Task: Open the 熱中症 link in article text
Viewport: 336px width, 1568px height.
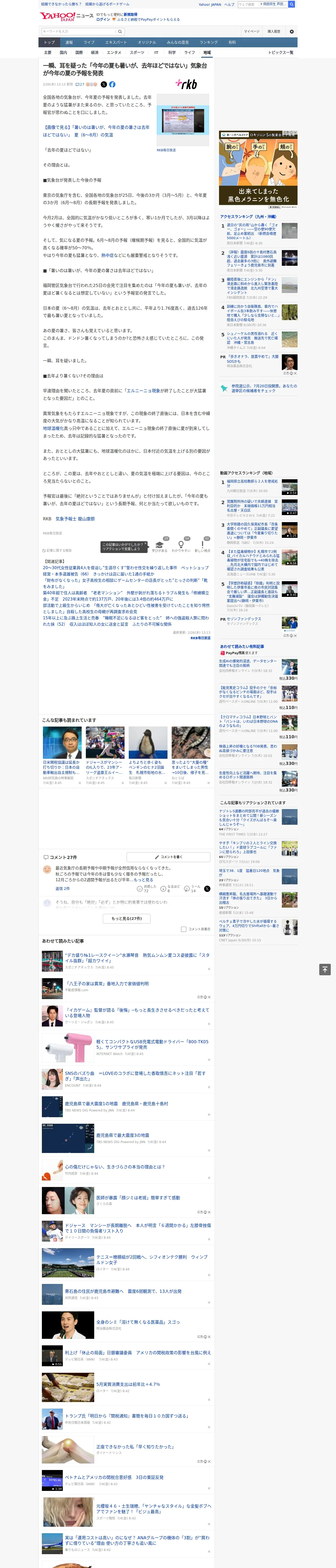Action: point(107,256)
